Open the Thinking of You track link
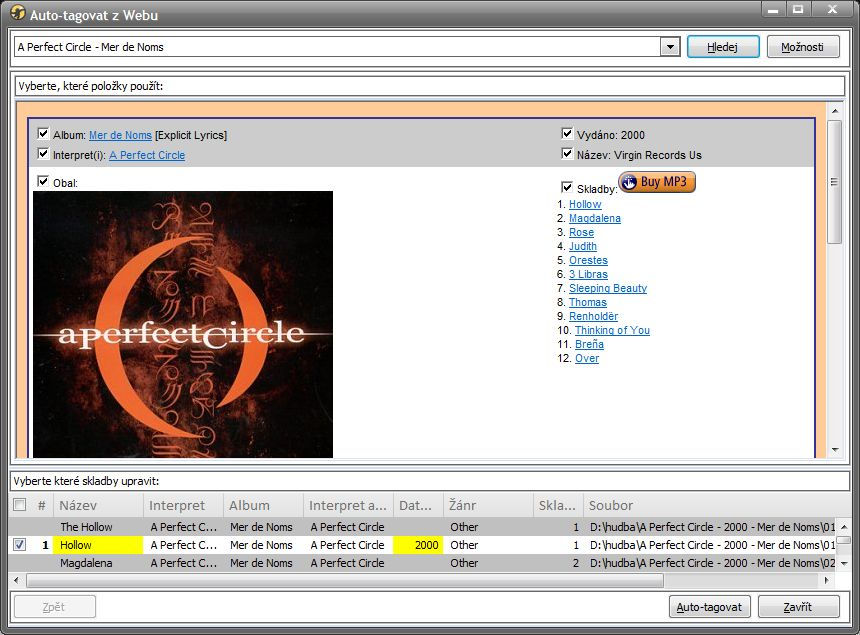 coord(612,330)
